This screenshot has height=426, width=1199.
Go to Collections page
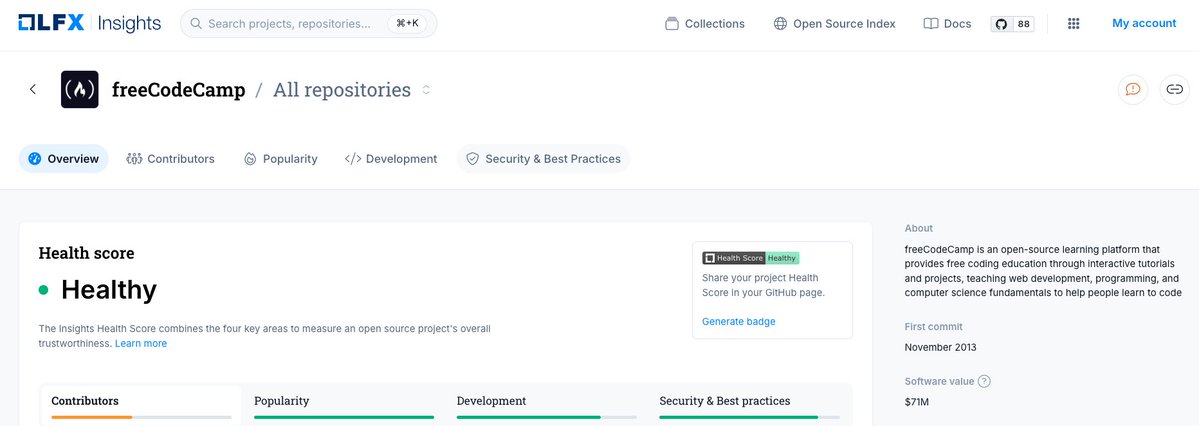705,24
